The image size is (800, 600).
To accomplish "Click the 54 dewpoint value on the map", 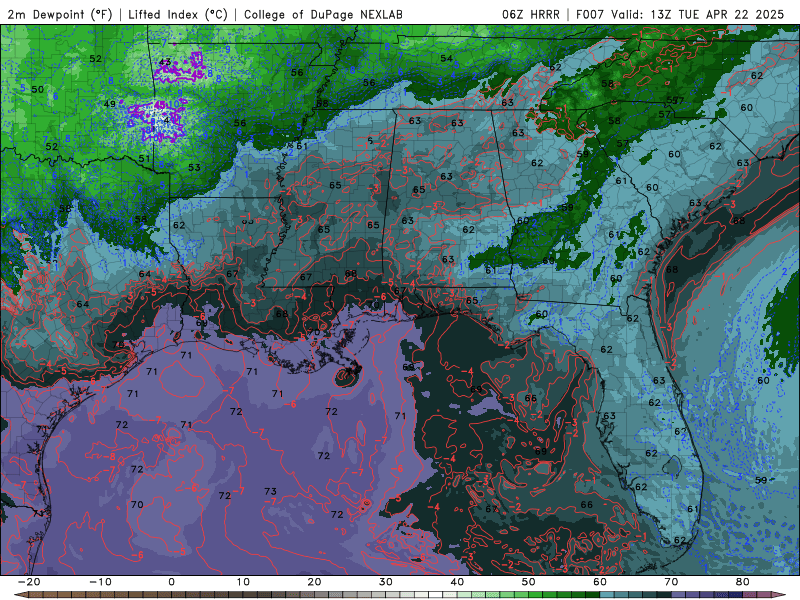I will [x=446, y=59].
